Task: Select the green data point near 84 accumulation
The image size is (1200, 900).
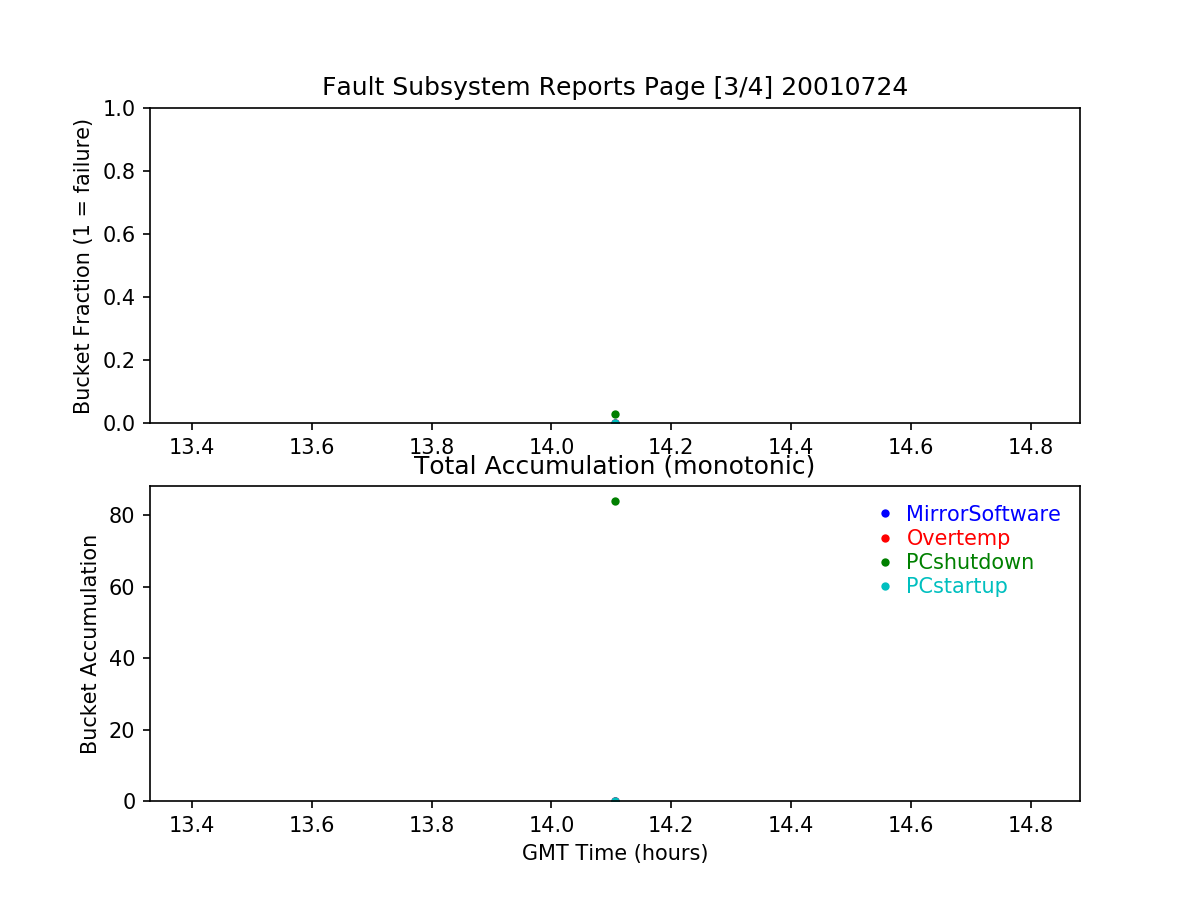Action: 615,501
